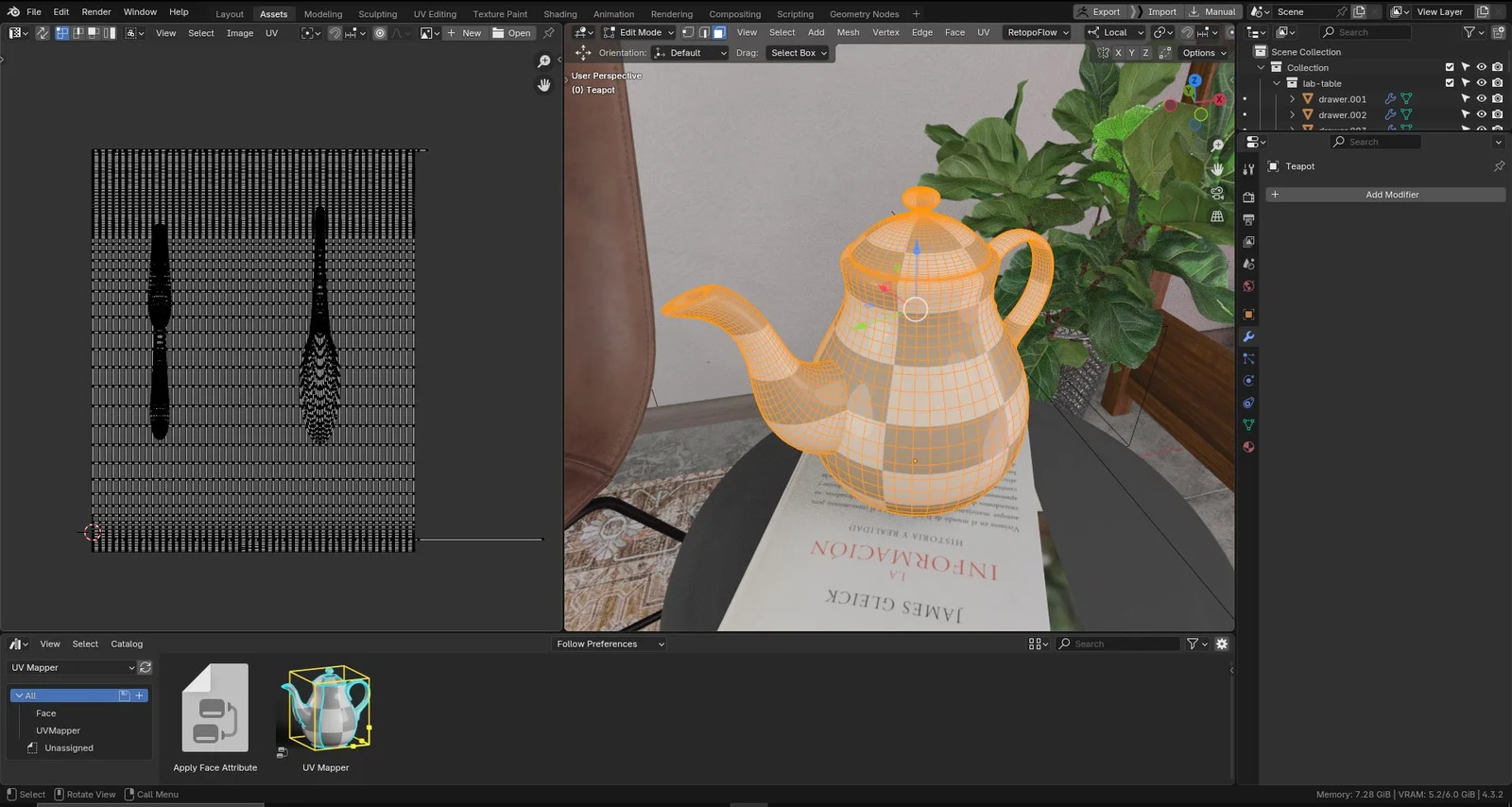Open the File menu
Viewport: 1512px width, 807px height.
pyautogui.click(x=34, y=12)
